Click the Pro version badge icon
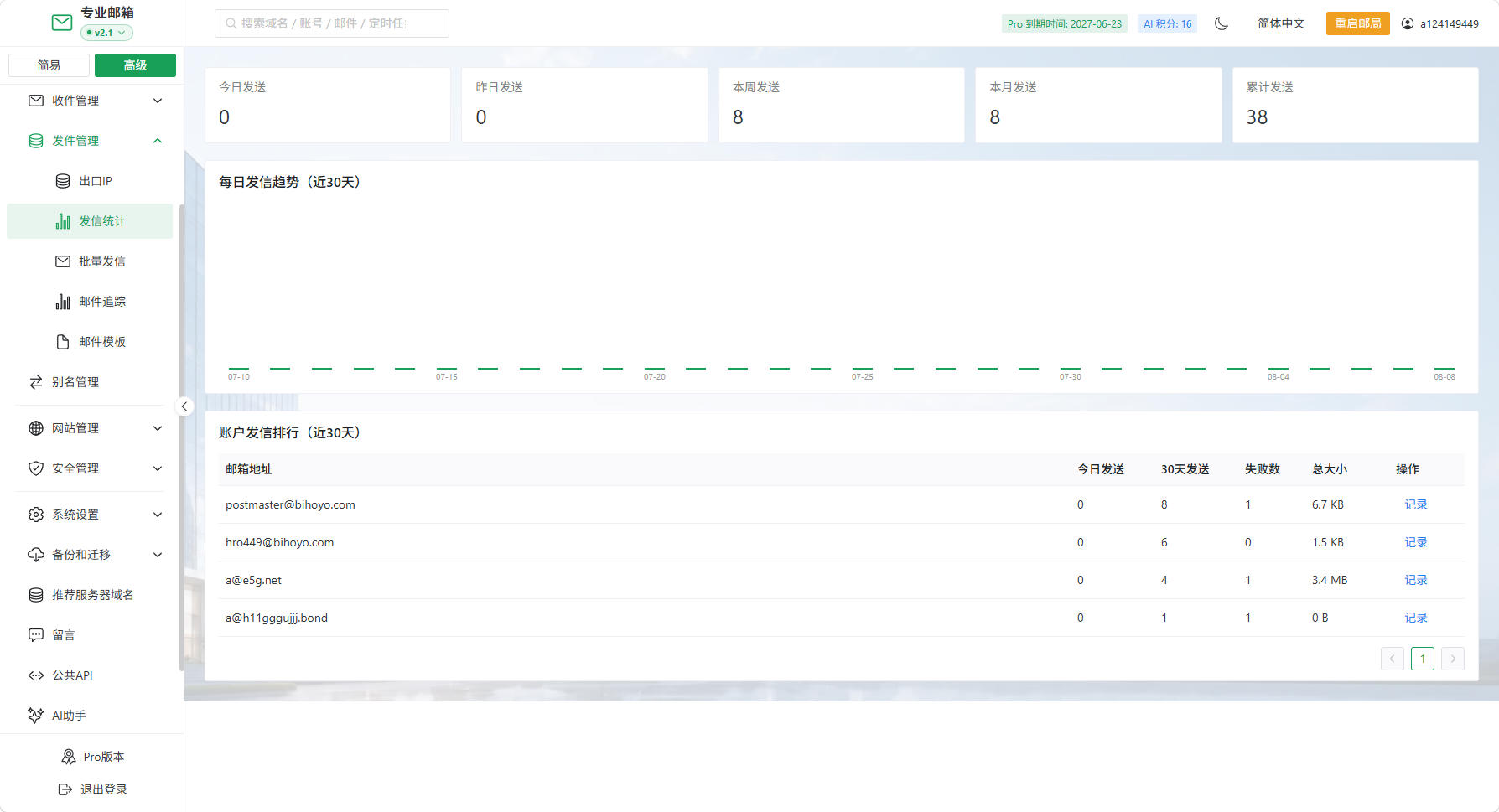The height and width of the screenshot is (812, 1499). pyautogui.click(x=69, y=757)
